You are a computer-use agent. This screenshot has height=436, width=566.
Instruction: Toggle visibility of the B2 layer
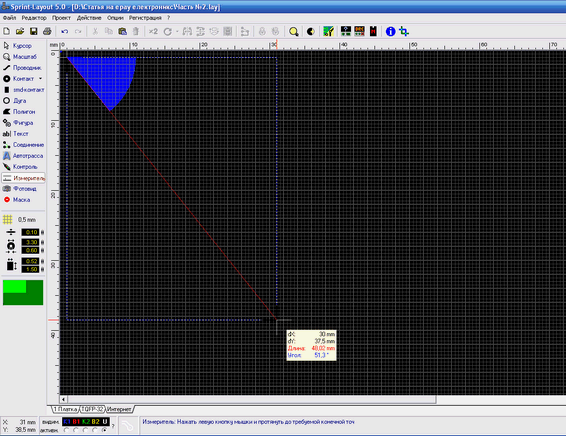95,422
